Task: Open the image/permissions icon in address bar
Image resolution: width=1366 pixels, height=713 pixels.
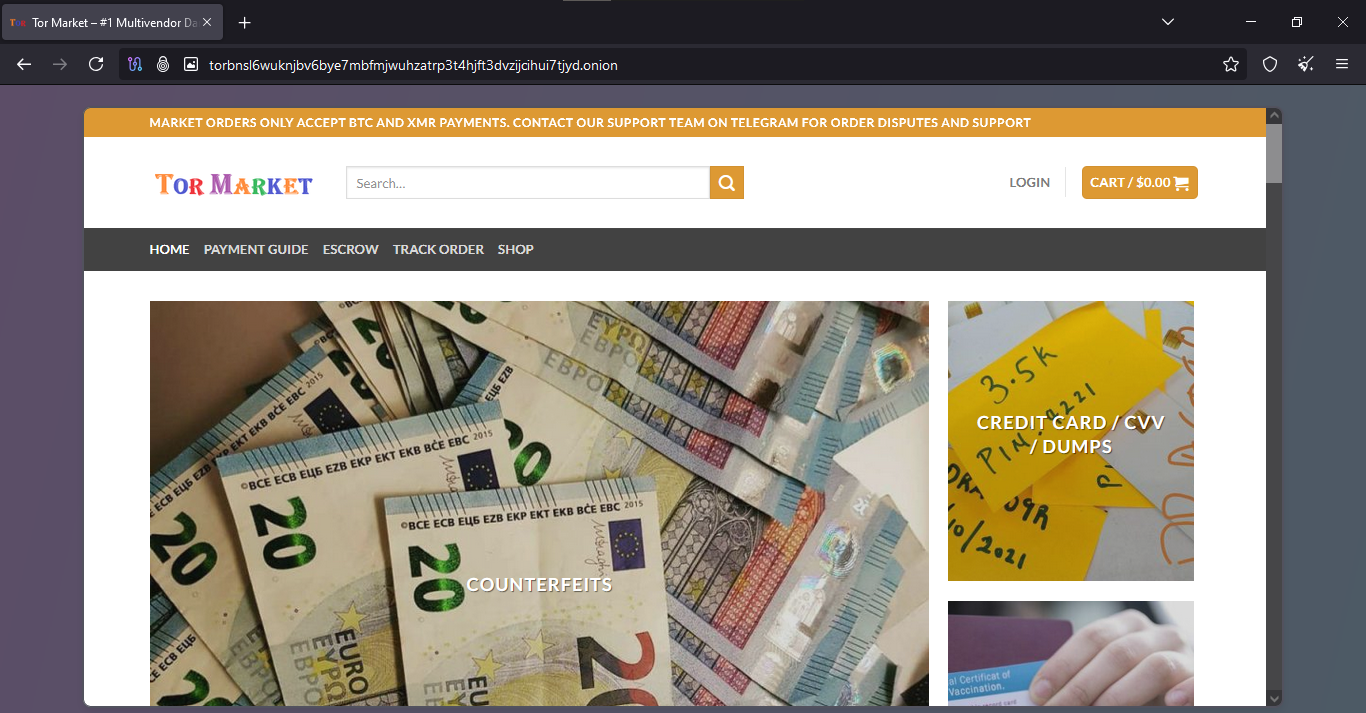Action: [191, 64]
